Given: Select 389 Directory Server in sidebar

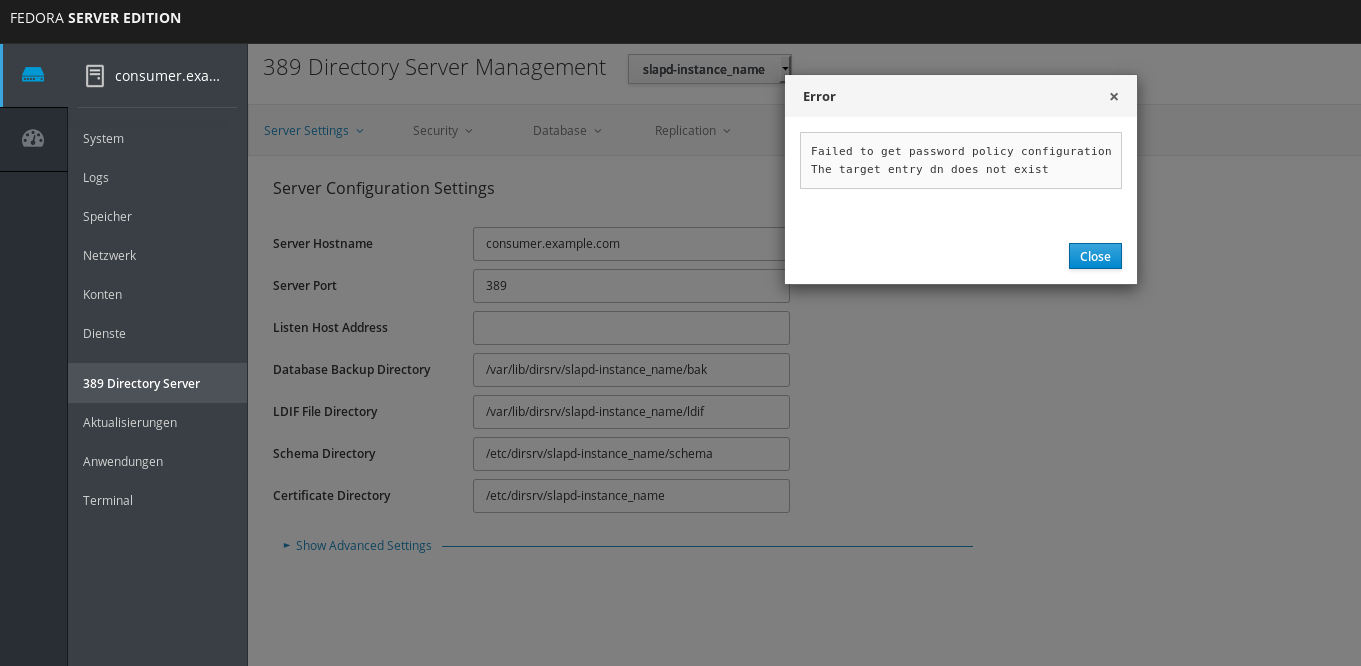Looking at the screenshot, I should tap(157, 383).
